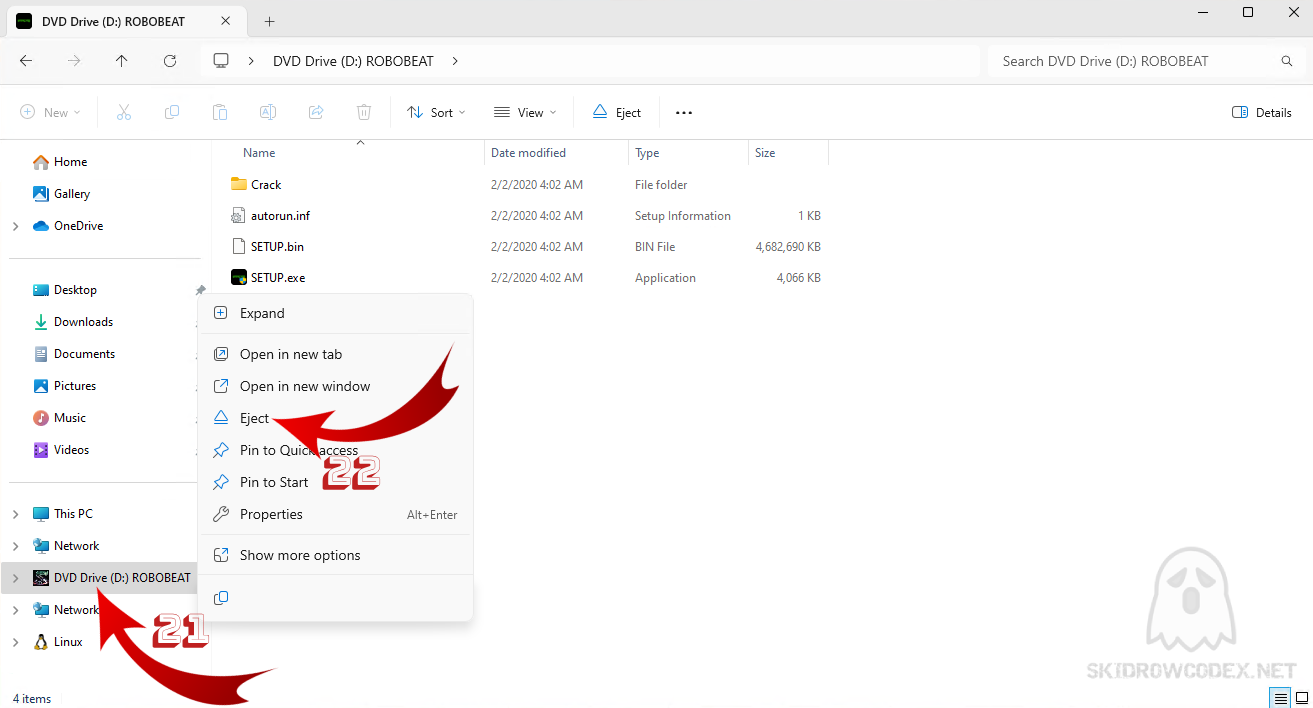Screen dimensions: 1313x708
Task: Click the Paste clipboard icon
Action: point(220,113)
